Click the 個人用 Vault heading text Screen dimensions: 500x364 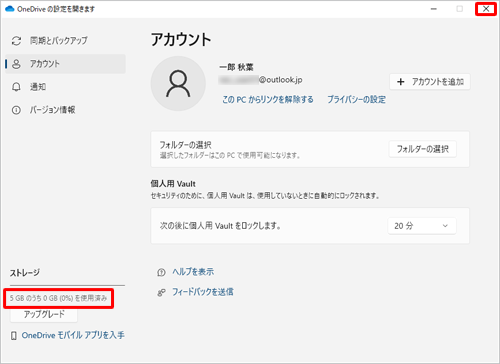[x=173, y=184]
